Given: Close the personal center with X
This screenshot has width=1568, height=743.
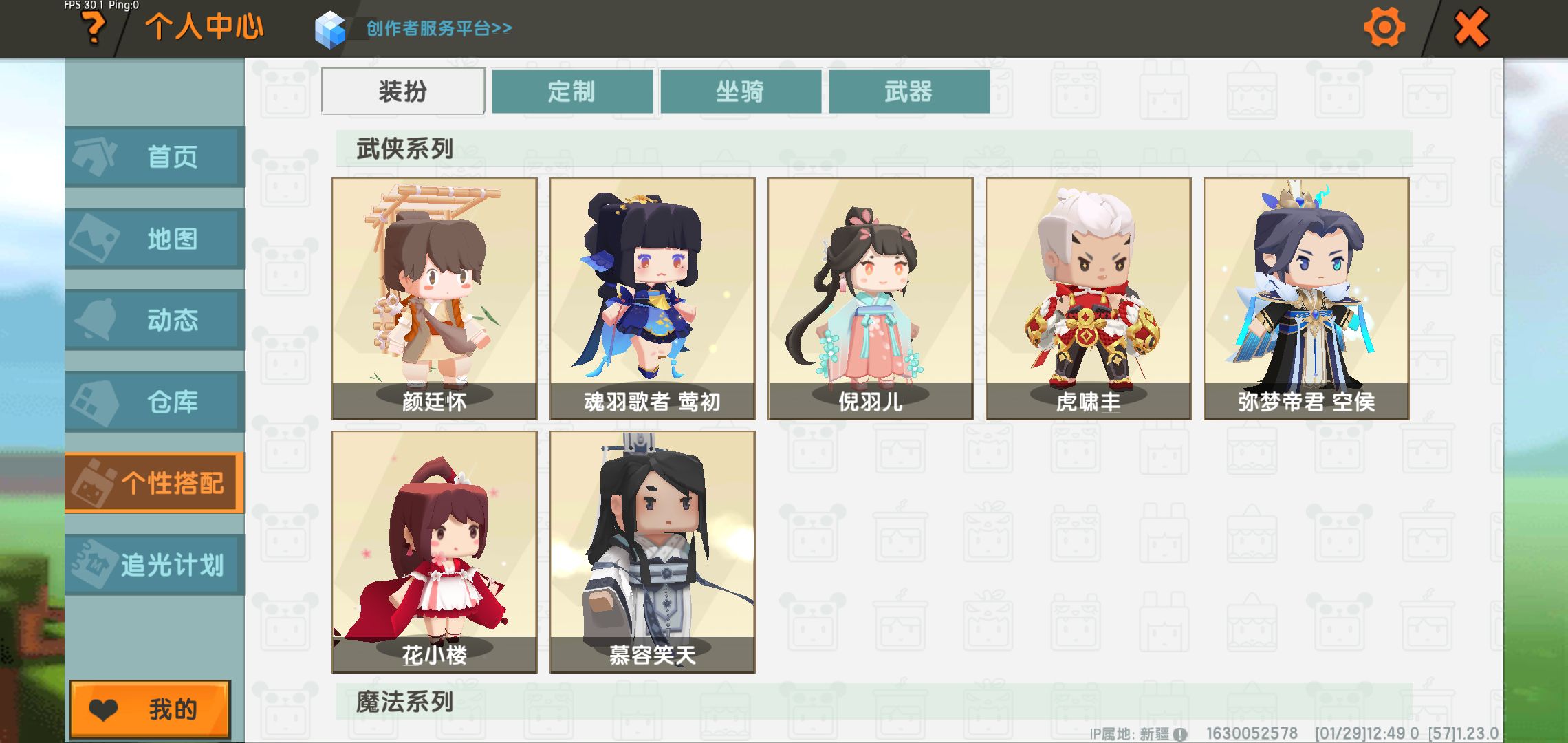Looking at the screenshot, I should click(1471, 28).
